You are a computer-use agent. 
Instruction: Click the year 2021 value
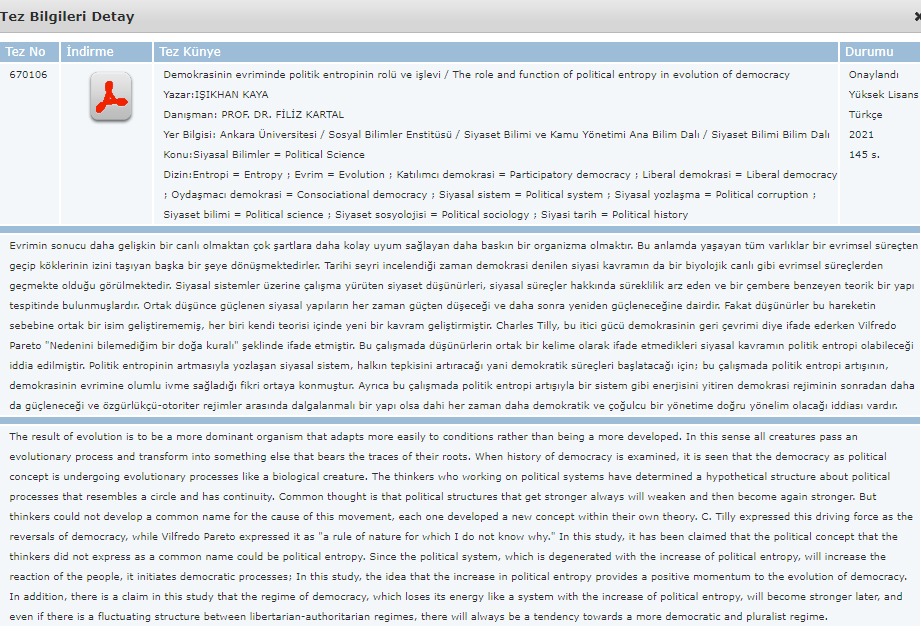click(861, 135)
